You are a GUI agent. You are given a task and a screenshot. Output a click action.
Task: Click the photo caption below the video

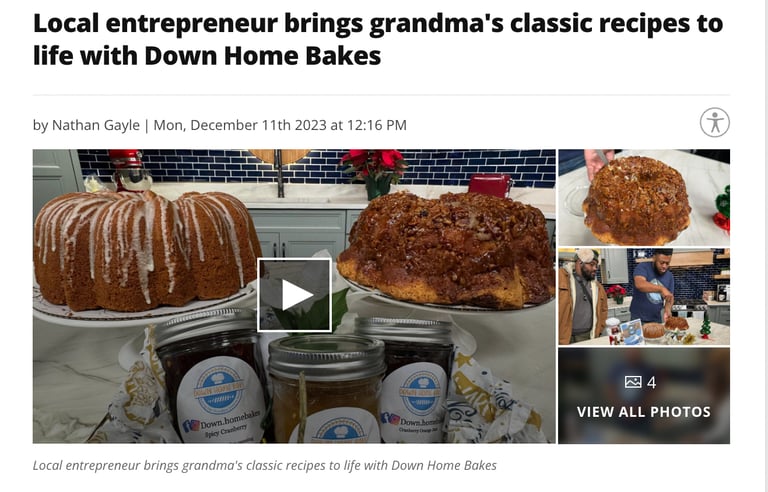tap(264, 465)
